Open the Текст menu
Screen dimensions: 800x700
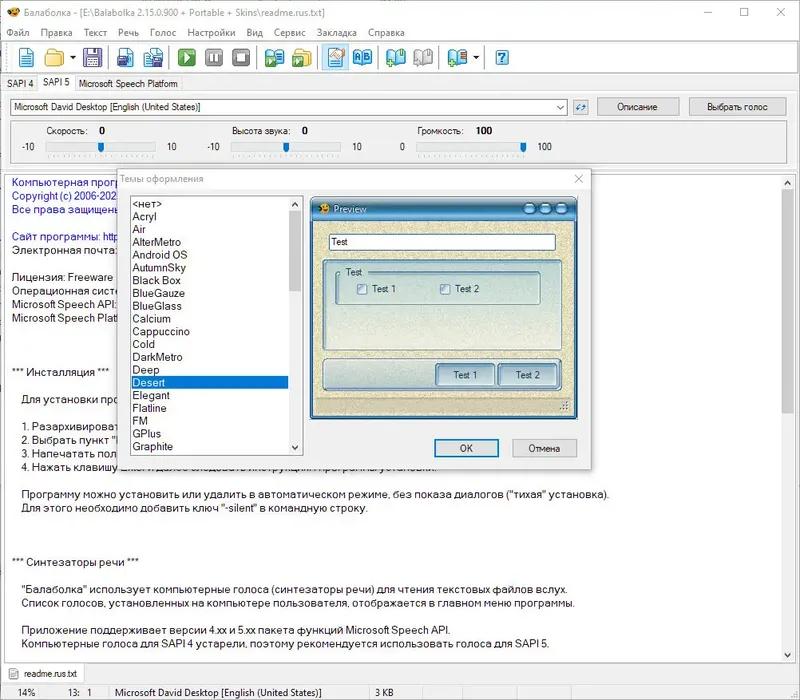95,33
